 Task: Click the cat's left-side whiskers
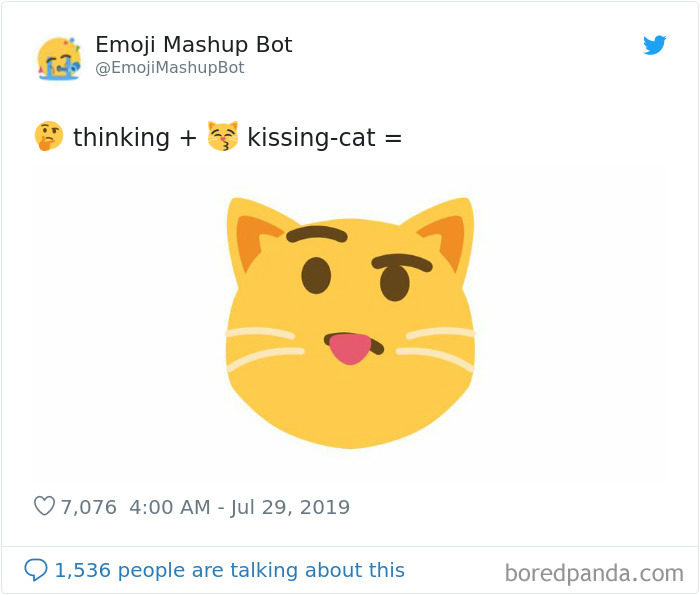coord(265,343)
